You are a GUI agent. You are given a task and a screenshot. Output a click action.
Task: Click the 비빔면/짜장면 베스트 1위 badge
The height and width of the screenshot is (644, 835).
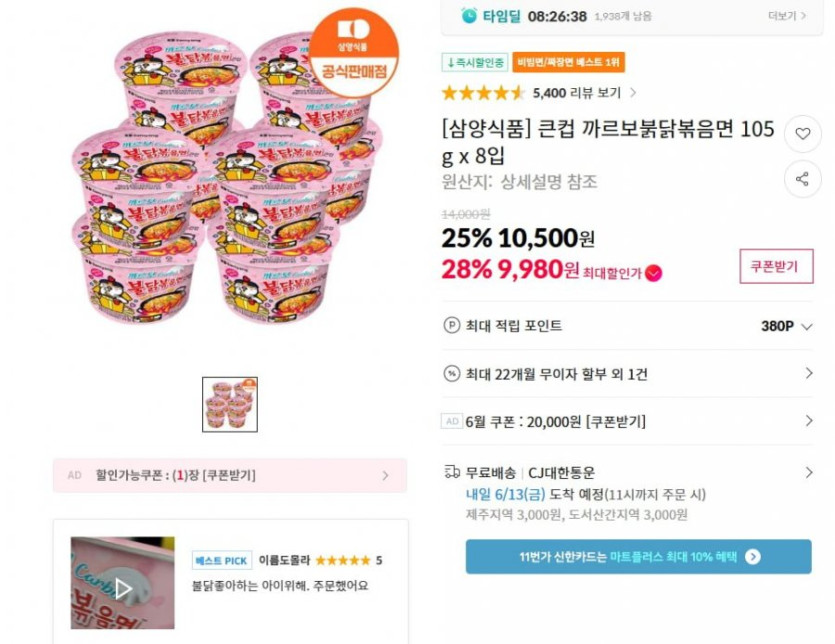(570, 62)
